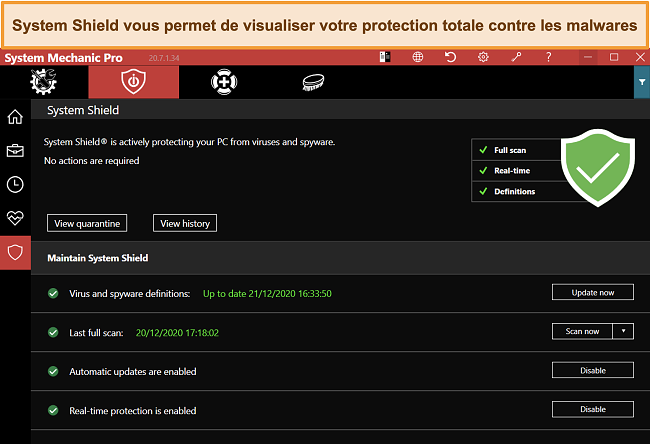This screenshot has width=650, height=444.
Task: Click the large green shield status icon
Action: click(x=598, y=167)
